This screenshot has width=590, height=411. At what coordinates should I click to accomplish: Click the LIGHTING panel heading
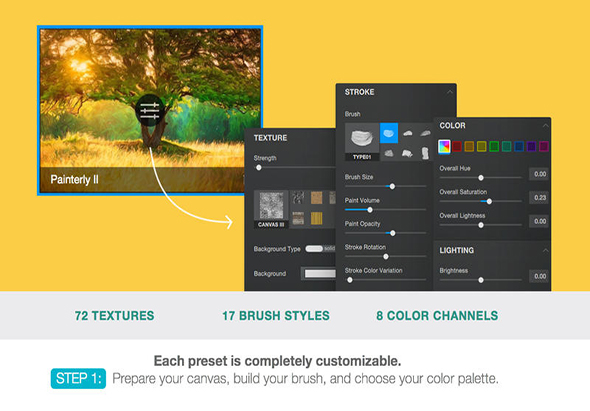coord(457,251)
